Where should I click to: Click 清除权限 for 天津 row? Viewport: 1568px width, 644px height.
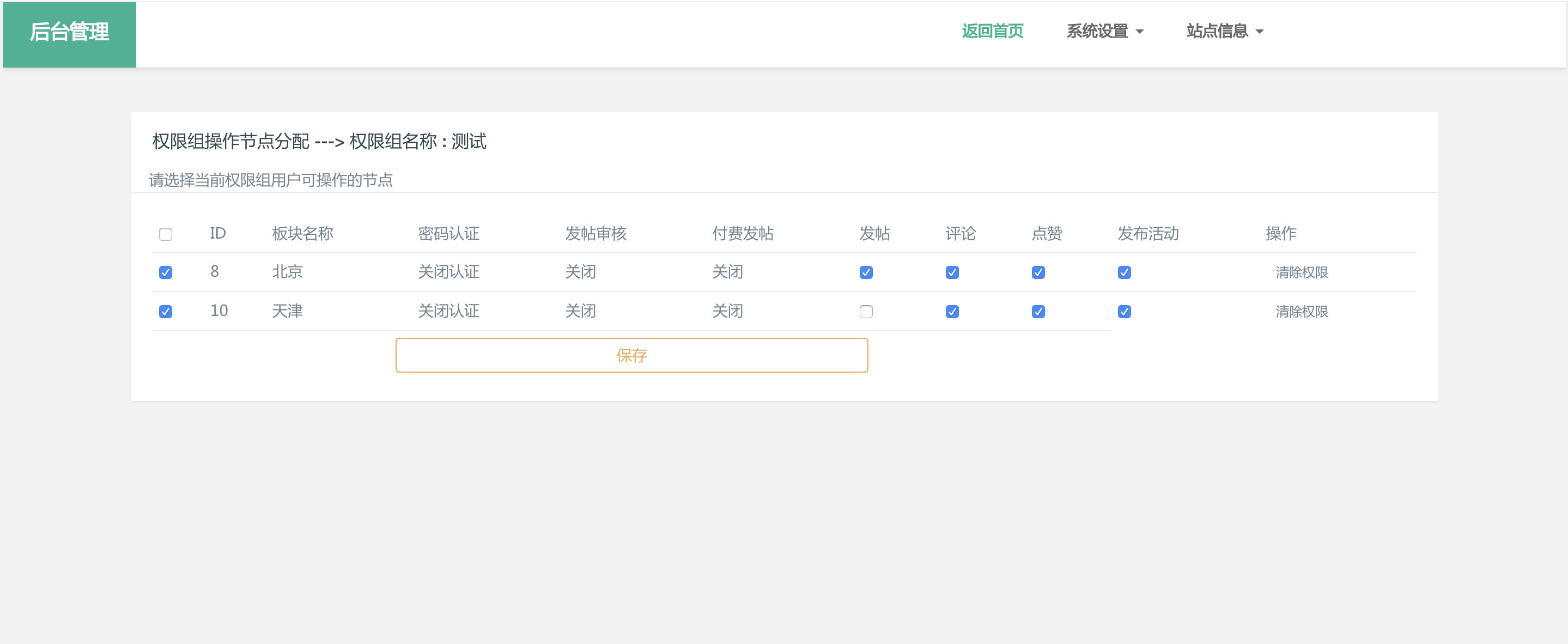(1302, 312)
